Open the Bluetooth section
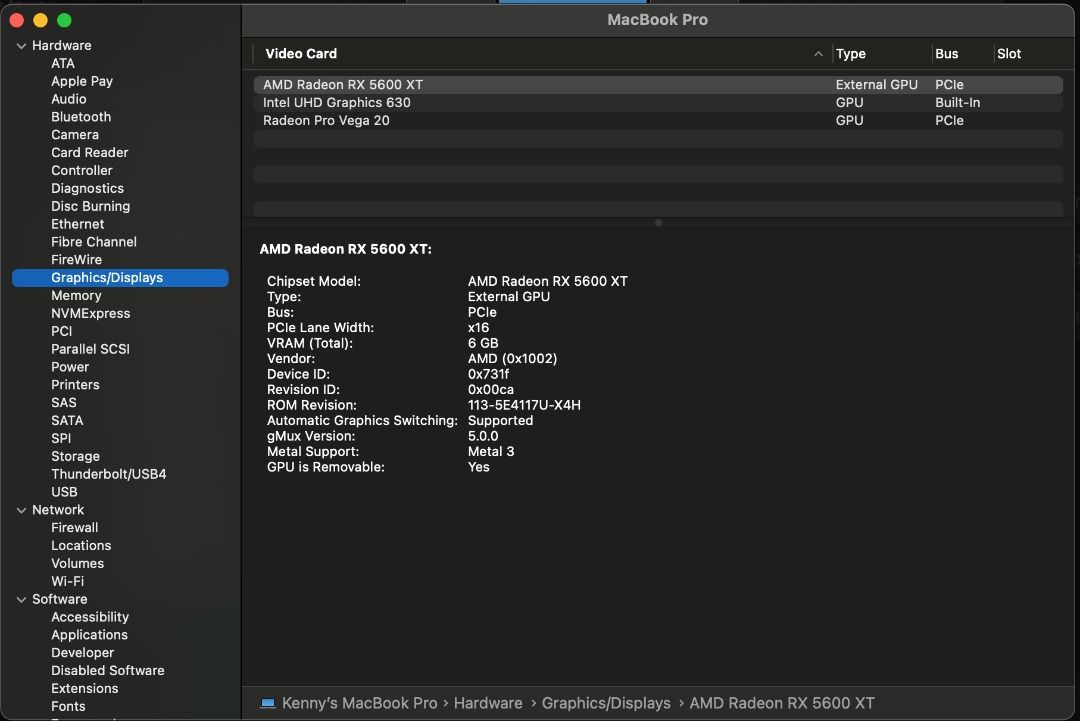Screen dimensions: 1080x721 point(81,117)
